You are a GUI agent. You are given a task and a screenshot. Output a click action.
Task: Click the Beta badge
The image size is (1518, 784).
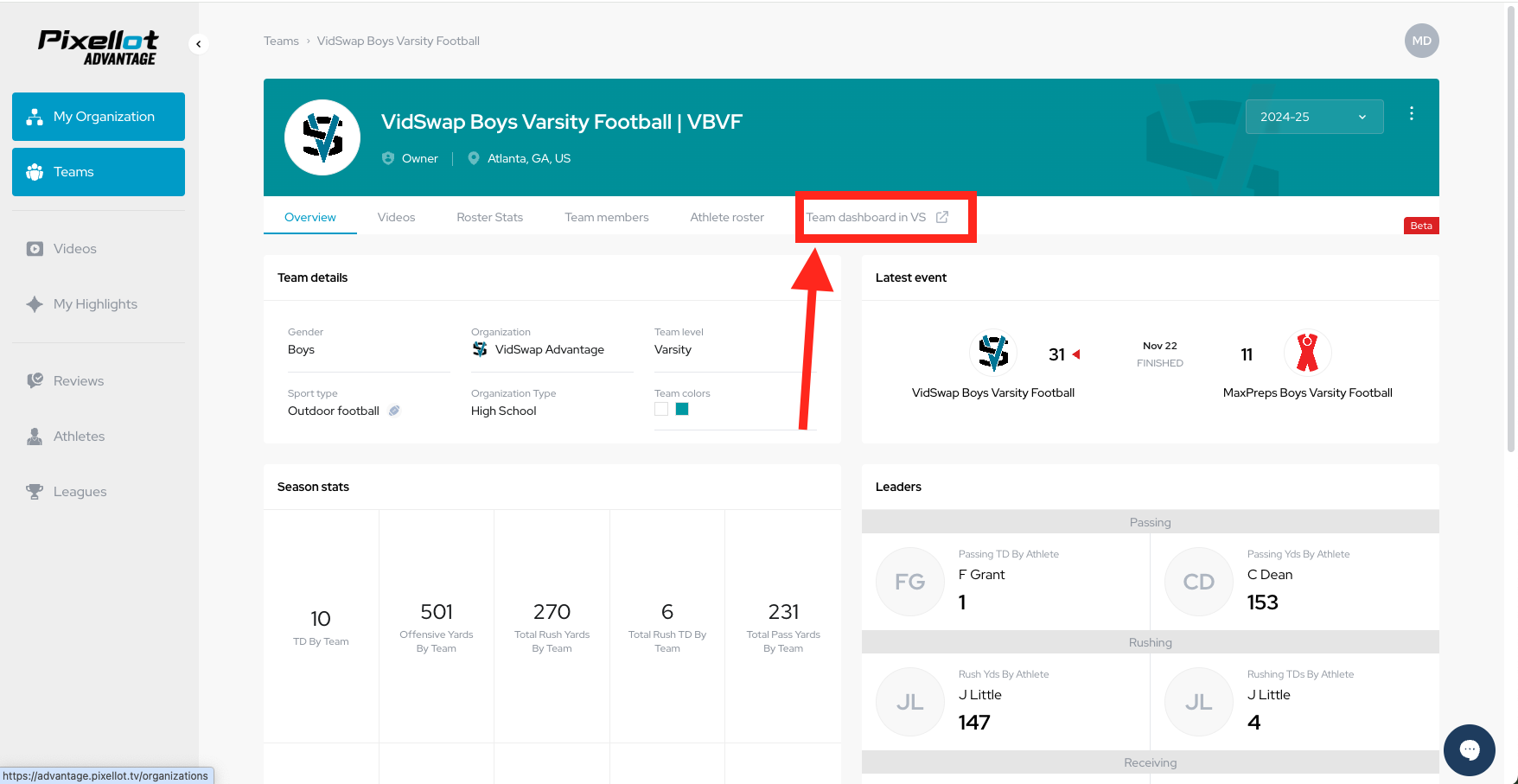[x=1421, y=226]
